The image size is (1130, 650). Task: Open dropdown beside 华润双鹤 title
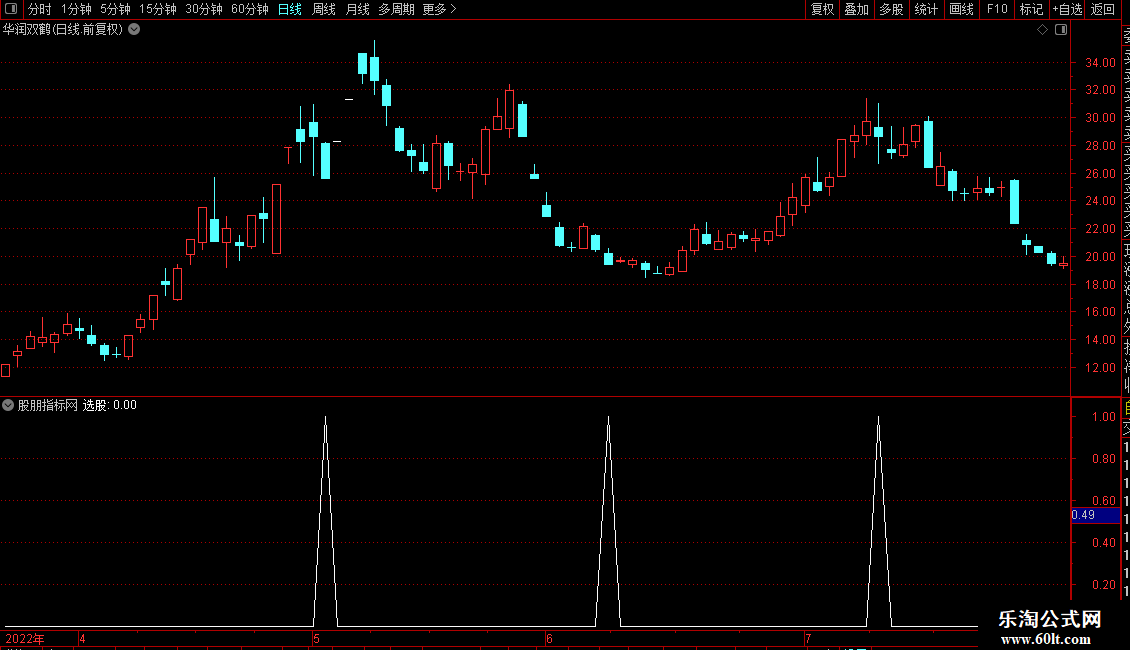tap(134, 30)
